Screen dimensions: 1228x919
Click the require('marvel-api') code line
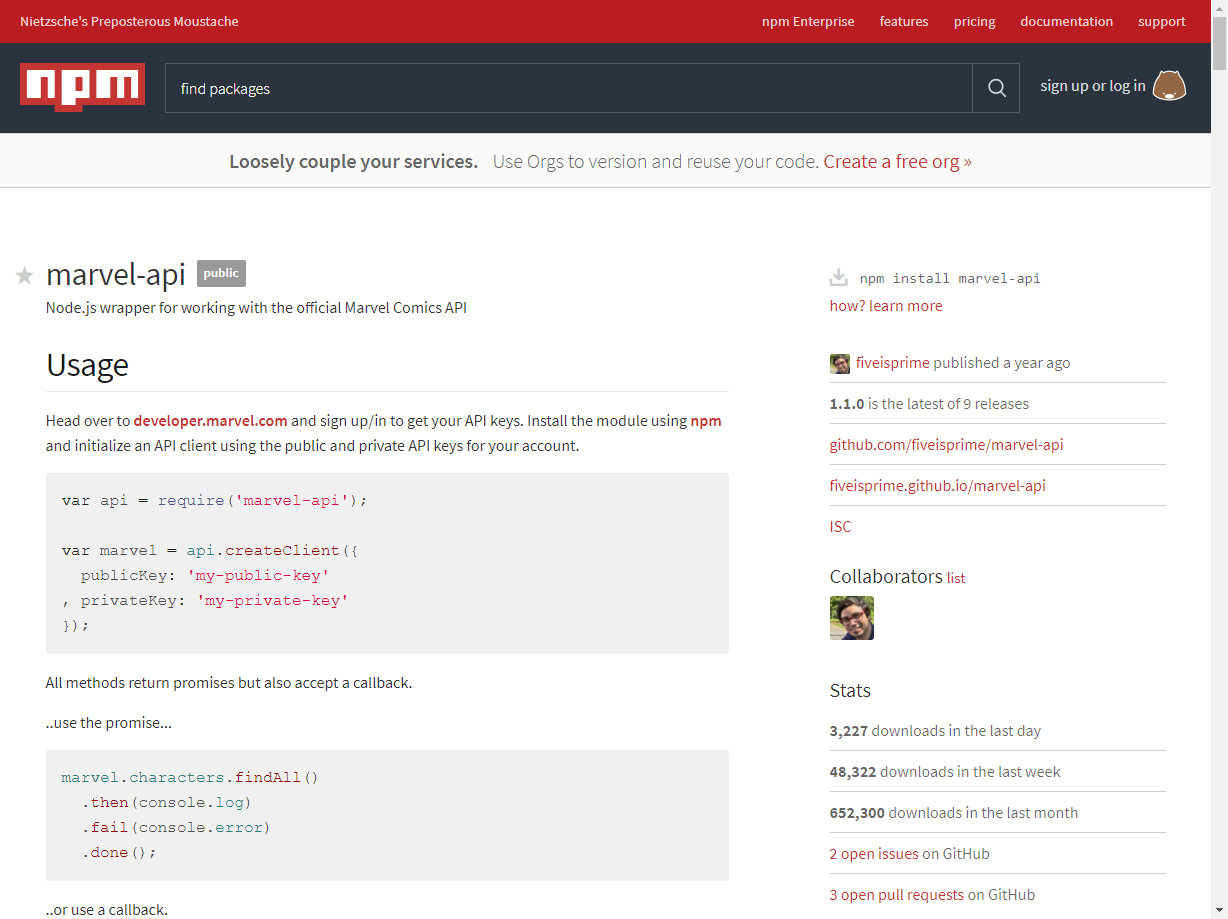(x=215, y=500)
